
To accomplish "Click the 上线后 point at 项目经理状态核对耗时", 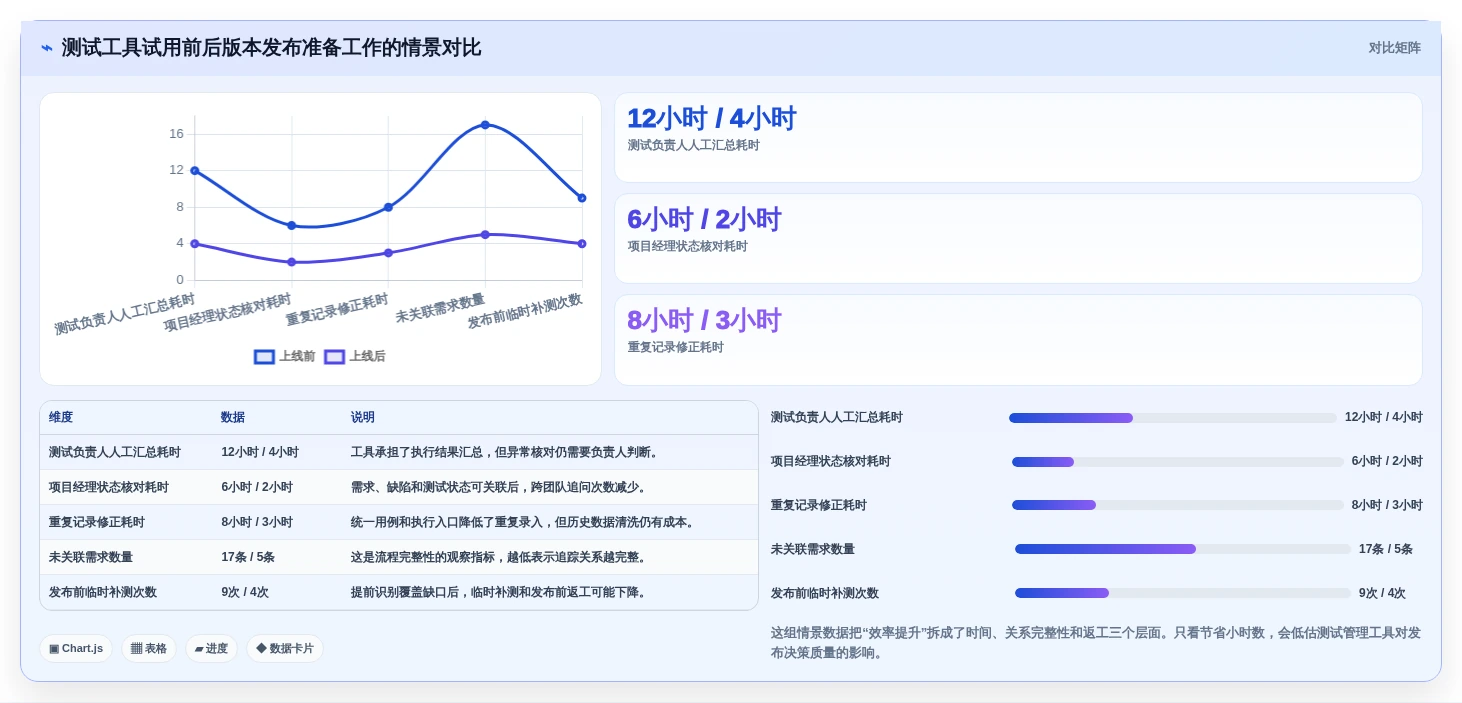I will (292, 262).
